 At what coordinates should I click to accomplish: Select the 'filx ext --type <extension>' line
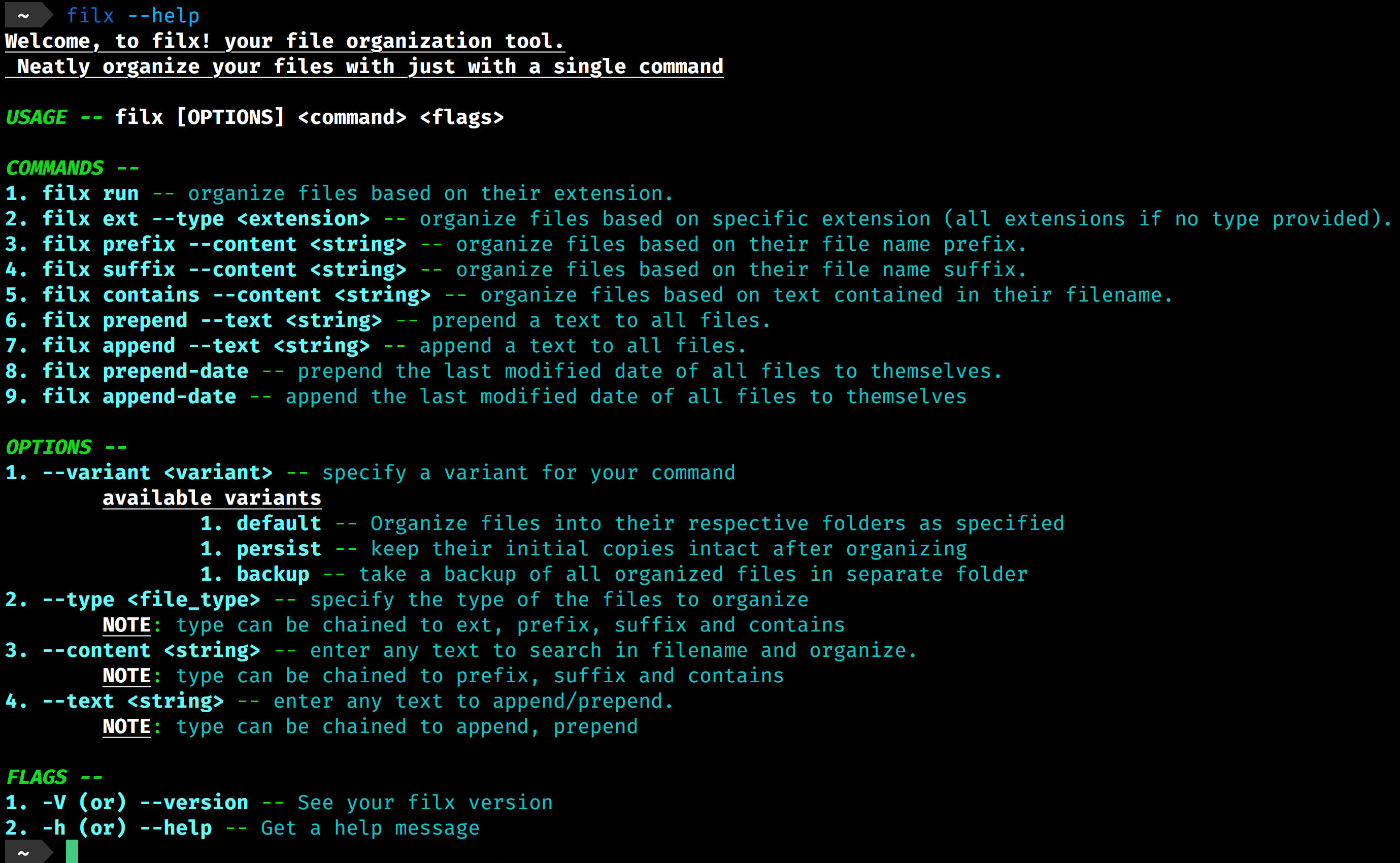tap(206, 219)
